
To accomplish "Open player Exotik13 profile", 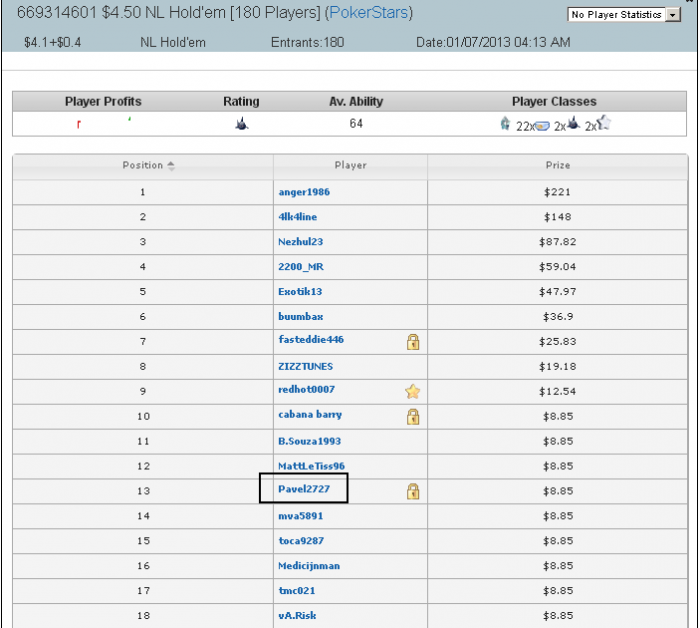I will pos(300,291).
